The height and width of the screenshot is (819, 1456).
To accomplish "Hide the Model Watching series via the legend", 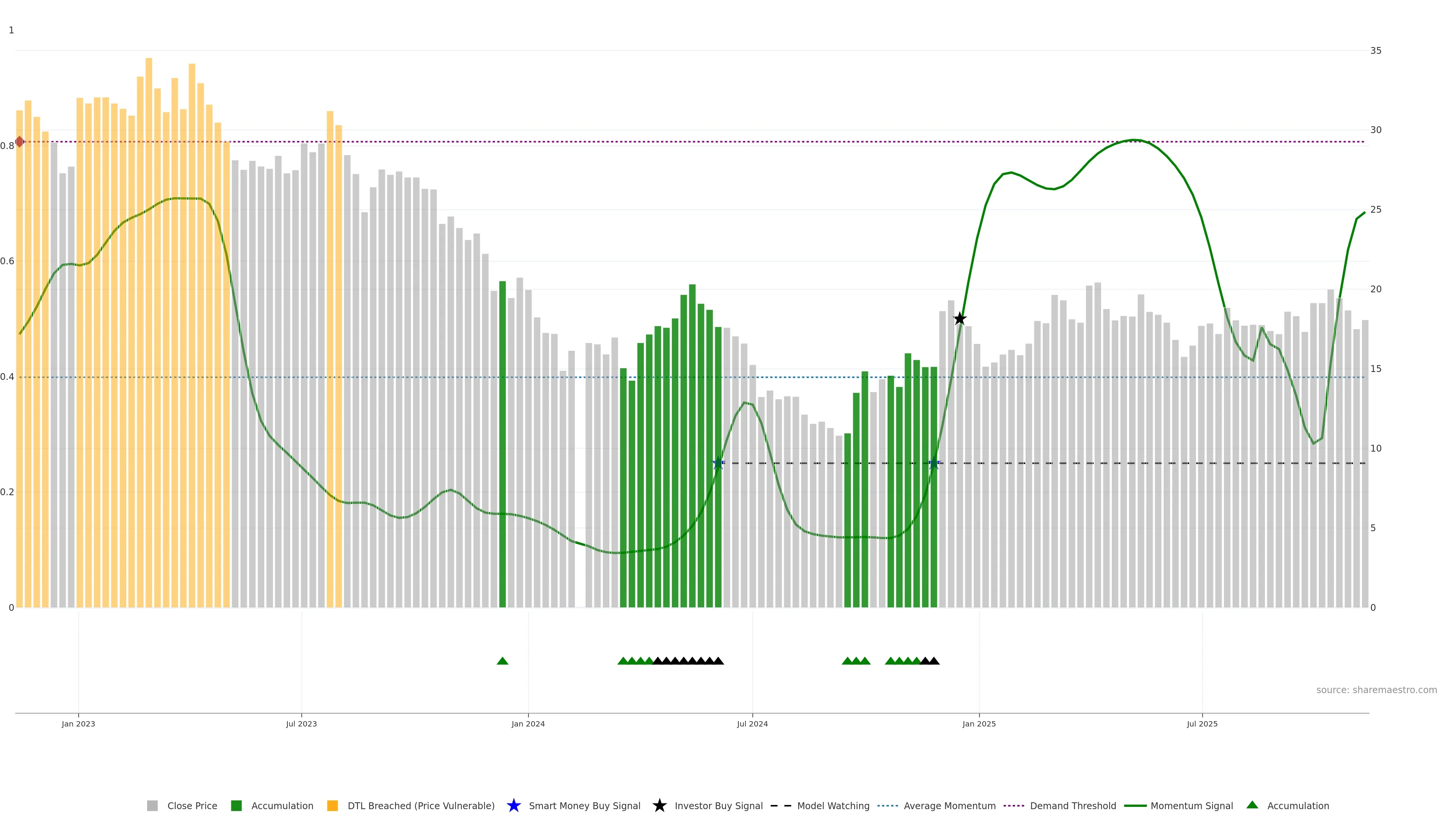I will click(833, 805).
